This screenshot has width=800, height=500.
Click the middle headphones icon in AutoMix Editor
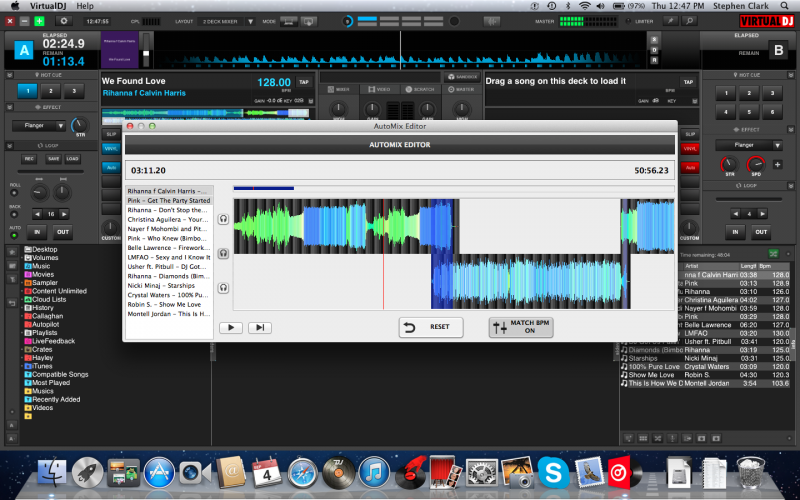[x=223, y=253]
